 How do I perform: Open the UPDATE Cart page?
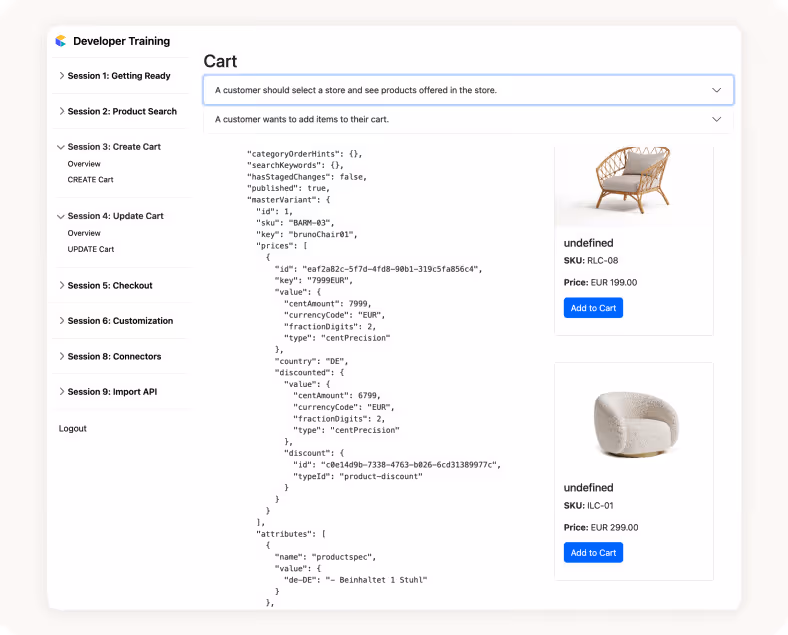(x=91, y=249)
